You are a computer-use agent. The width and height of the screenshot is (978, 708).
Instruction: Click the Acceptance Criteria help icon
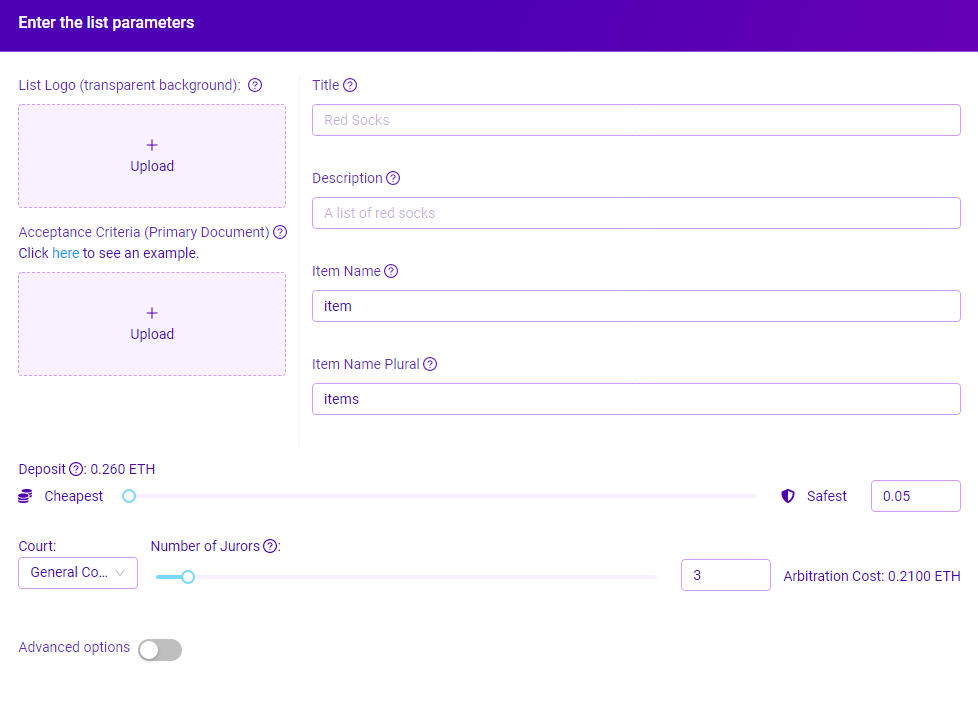coord(280,232)
